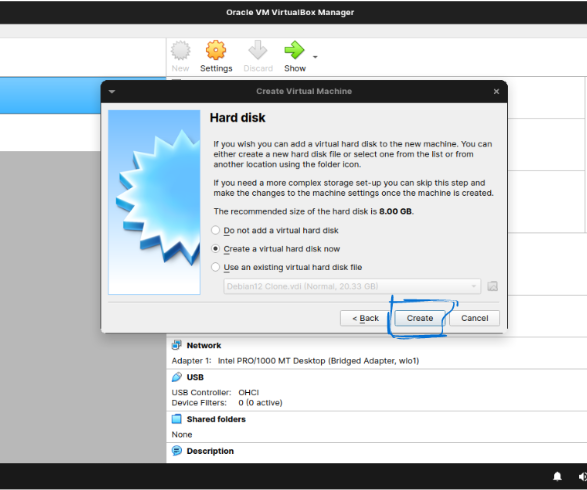The width and height of the screenshot is (587, 490).
Task: Click the Shared folders section icon
Action: 176,419
